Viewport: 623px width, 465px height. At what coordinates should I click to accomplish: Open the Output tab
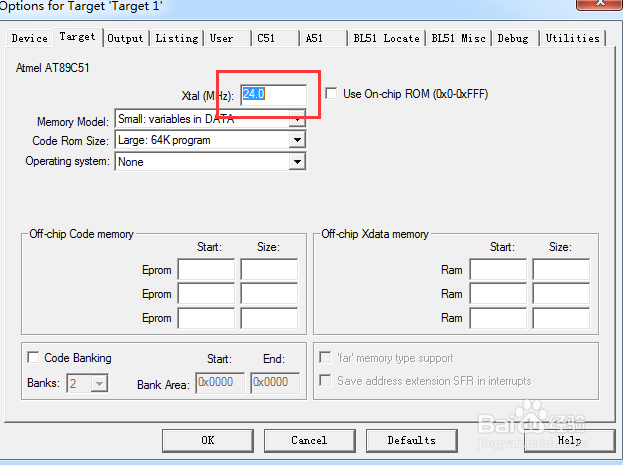click(x=126, y=39)
